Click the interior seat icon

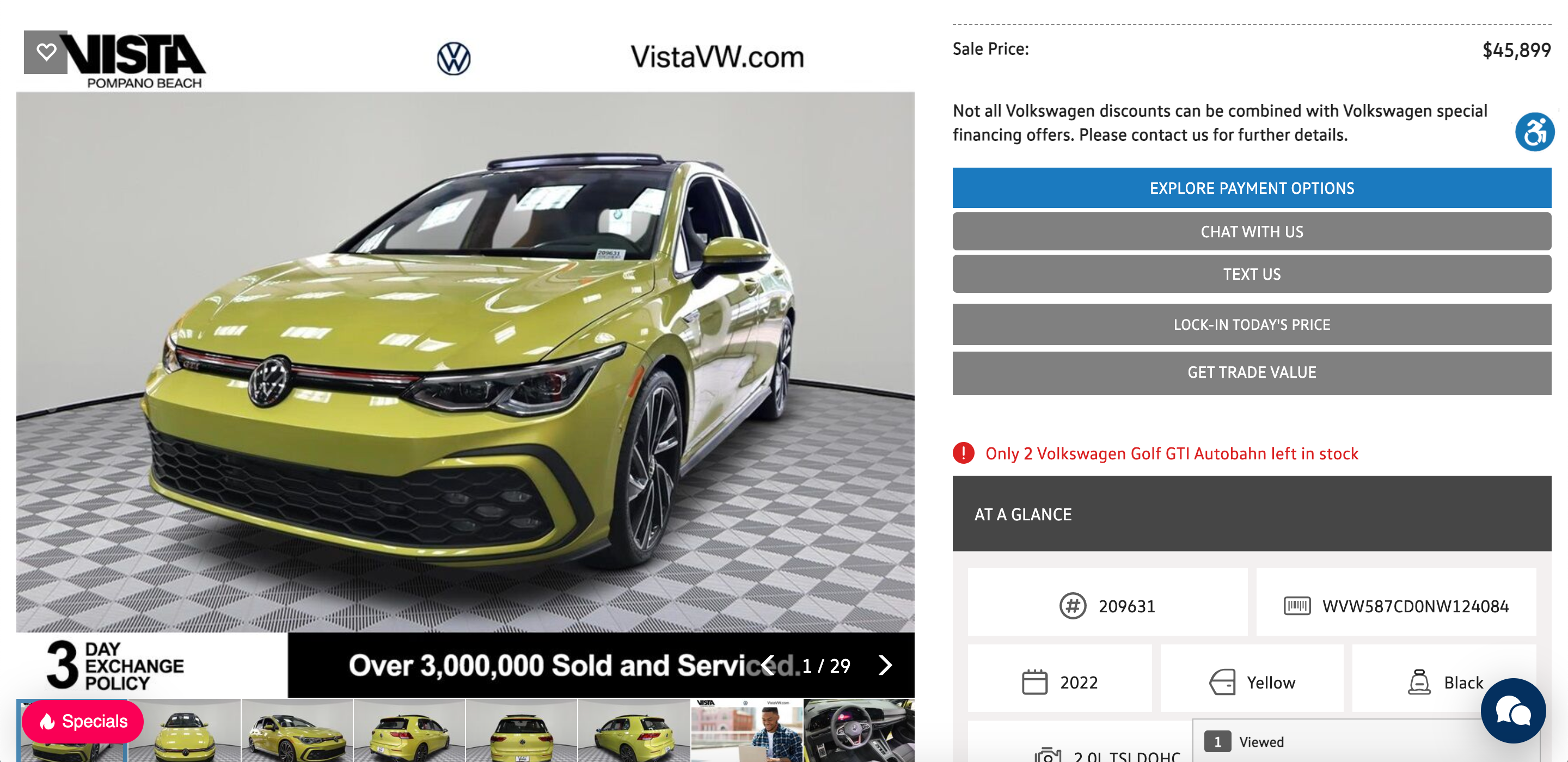[1419, 683]
